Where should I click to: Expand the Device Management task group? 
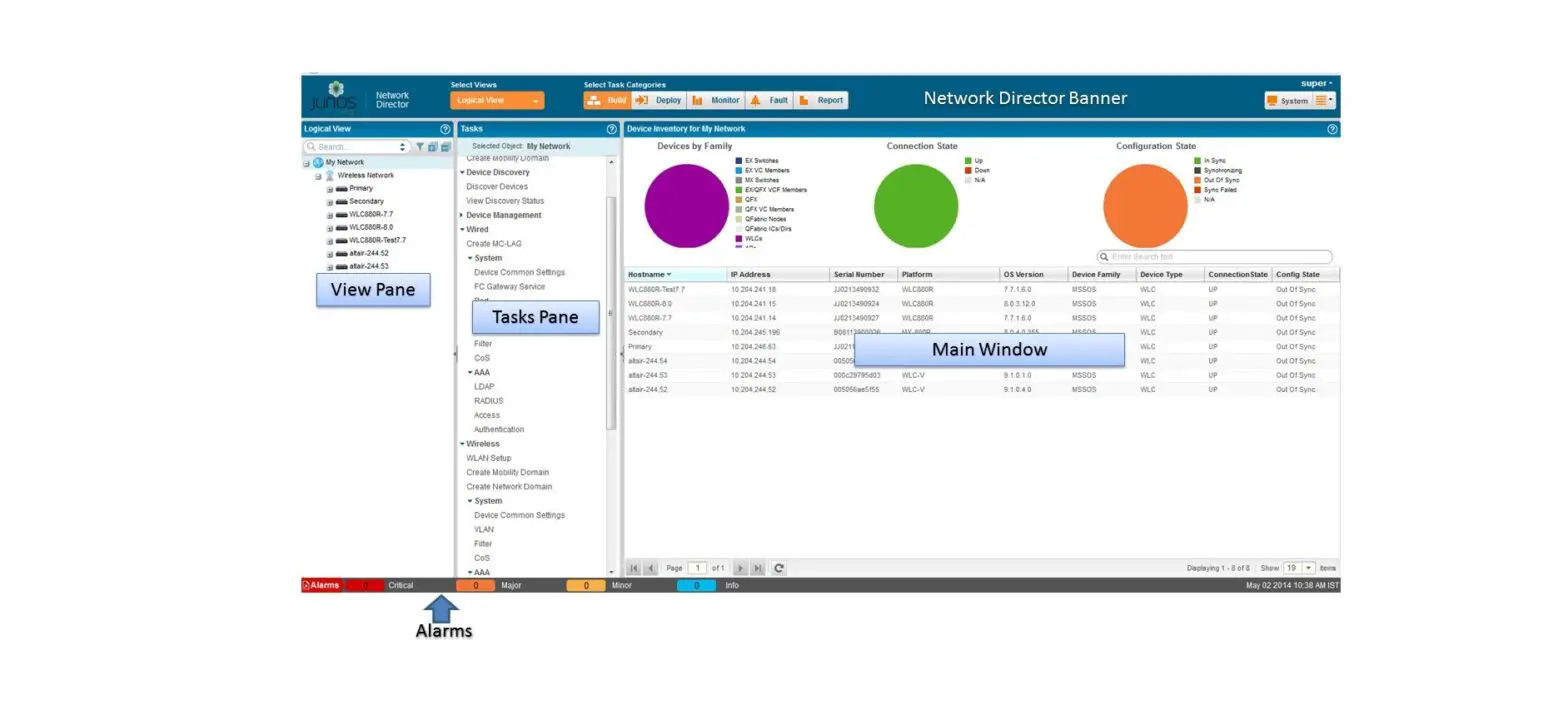coord(462,215)
